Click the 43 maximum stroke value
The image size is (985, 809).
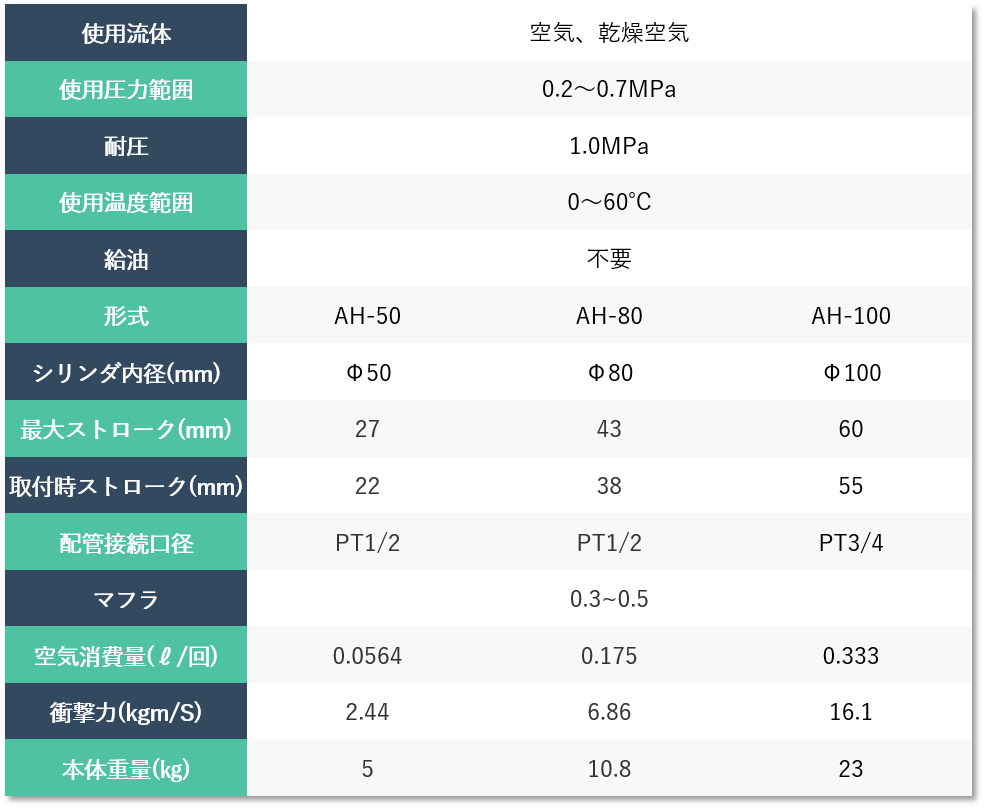(x=609, y=430)
